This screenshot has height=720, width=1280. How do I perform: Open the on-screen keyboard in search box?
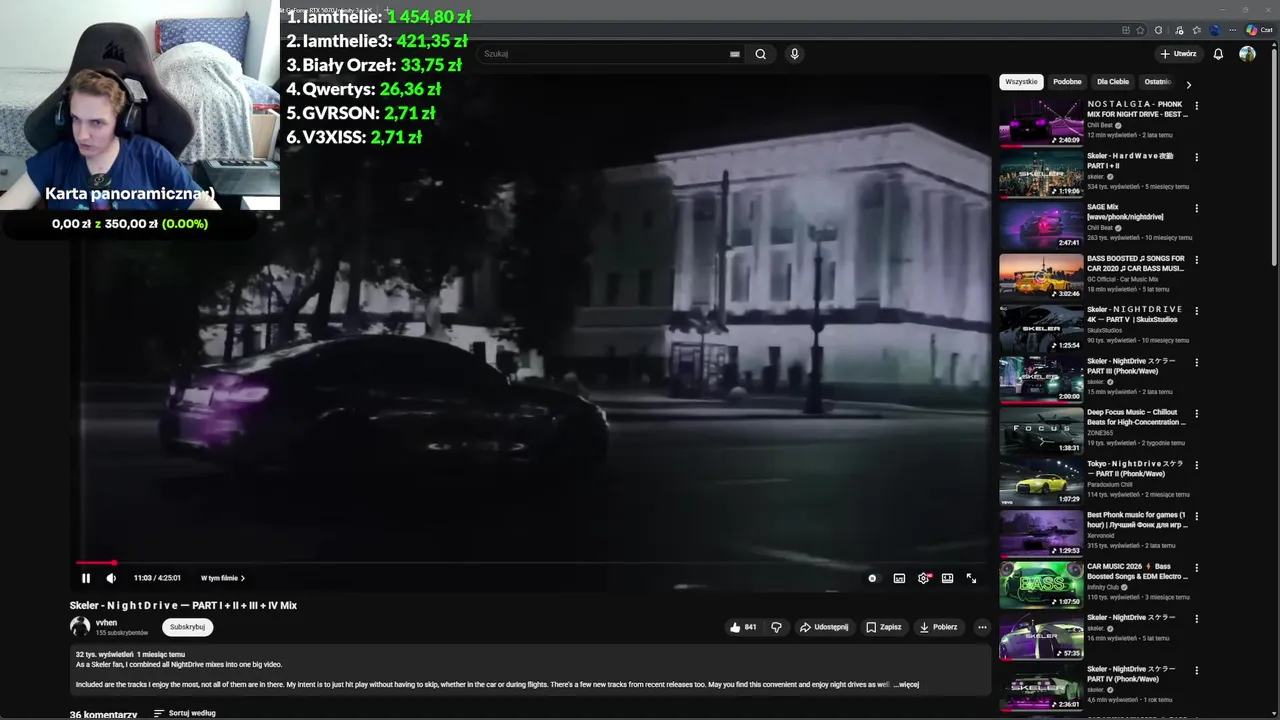[735, 54]
